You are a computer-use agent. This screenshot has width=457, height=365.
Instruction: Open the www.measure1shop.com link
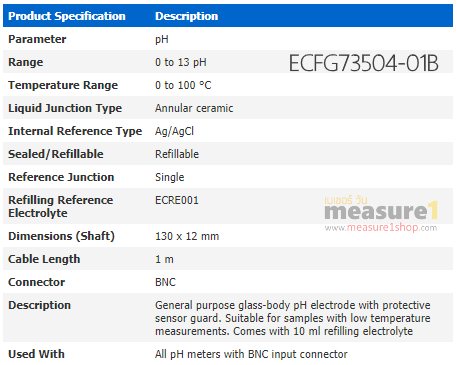[x=381, y=228]
